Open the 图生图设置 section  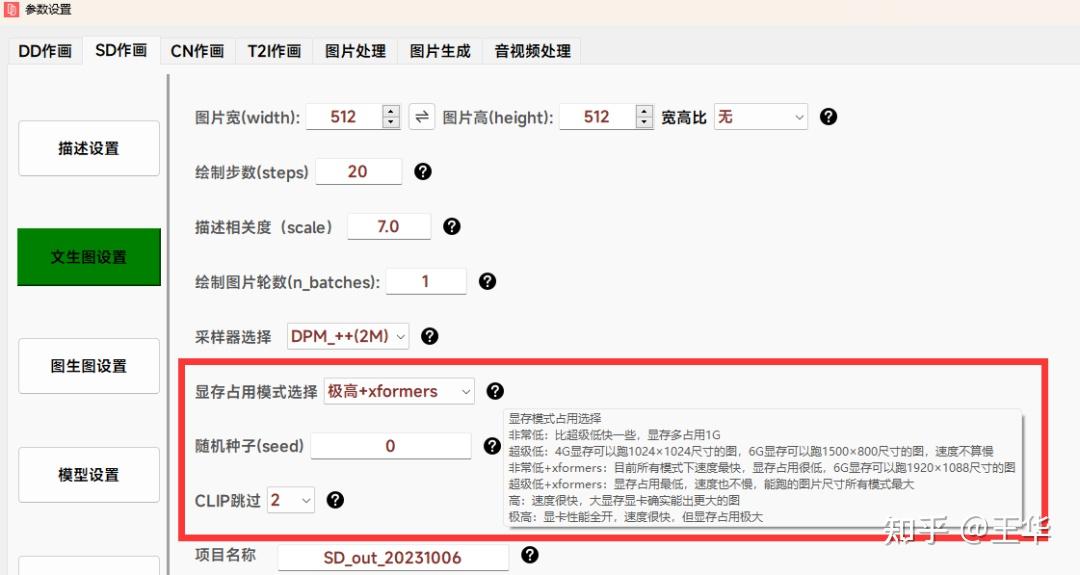click(x=89, y=366)
